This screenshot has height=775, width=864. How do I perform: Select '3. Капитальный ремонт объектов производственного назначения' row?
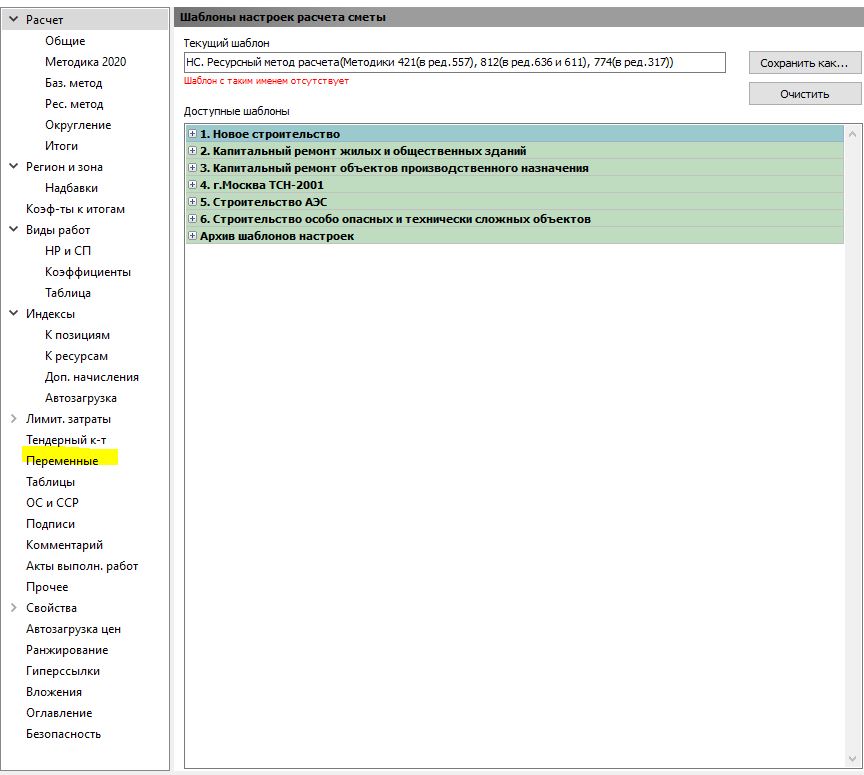394,168
